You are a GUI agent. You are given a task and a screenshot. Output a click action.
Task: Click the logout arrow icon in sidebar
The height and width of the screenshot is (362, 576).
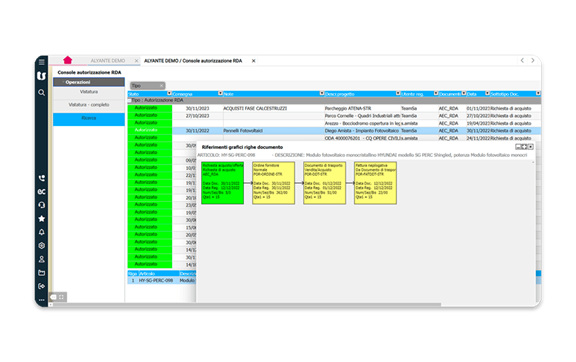42,286
